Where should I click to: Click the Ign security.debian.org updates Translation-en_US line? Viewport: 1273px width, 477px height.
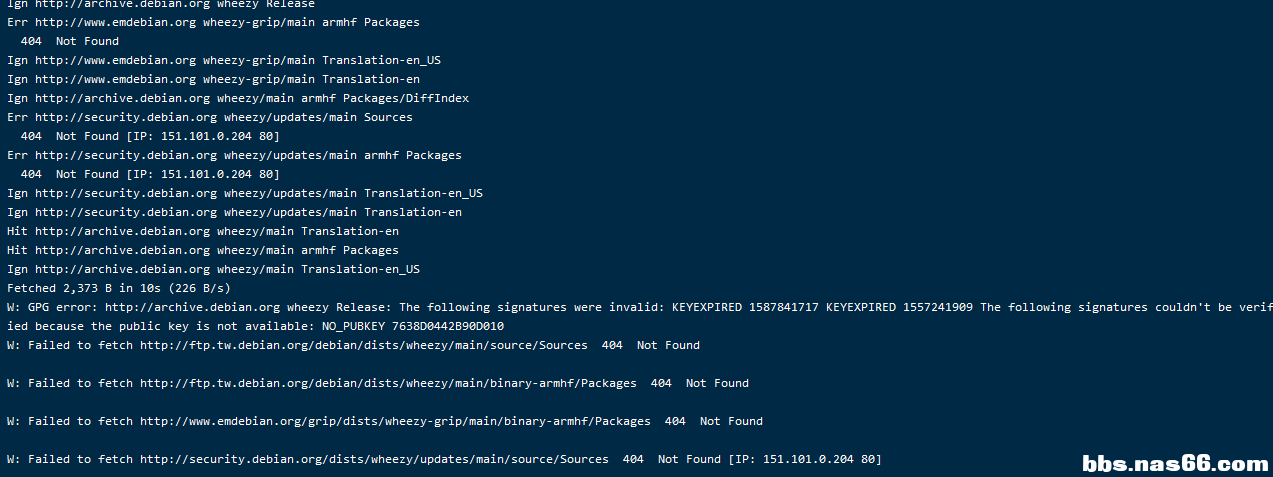pos(245,193)
